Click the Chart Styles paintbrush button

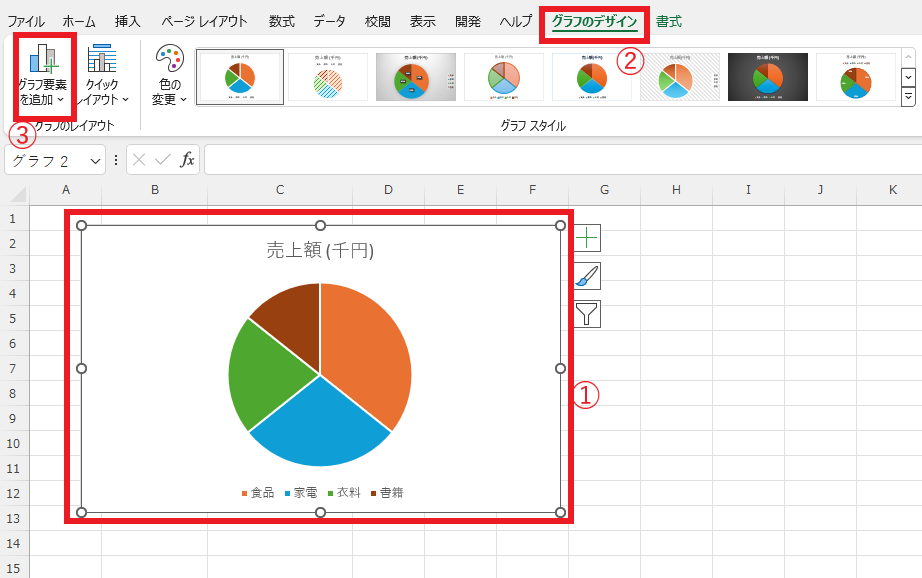click(x=587, y=276)
